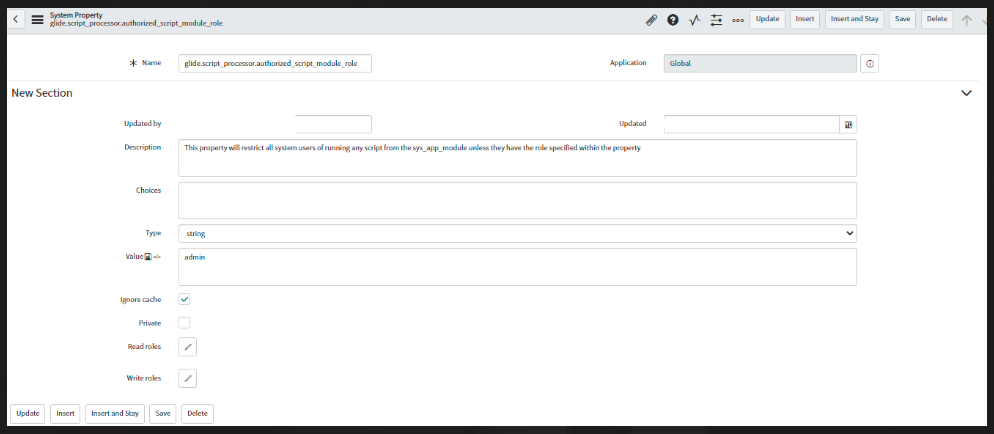
Task: Focus the Name input field
Action: coord(275,63)
